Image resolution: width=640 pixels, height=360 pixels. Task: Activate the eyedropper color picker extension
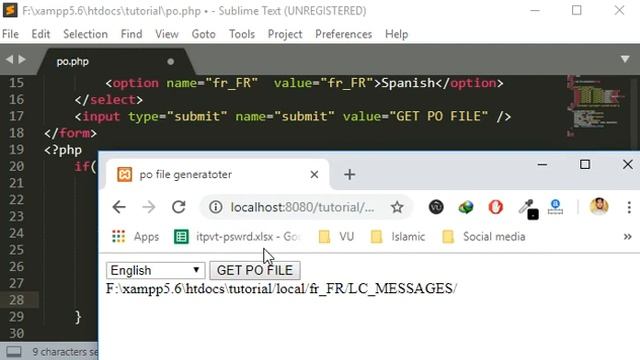[x=528, y=209]
